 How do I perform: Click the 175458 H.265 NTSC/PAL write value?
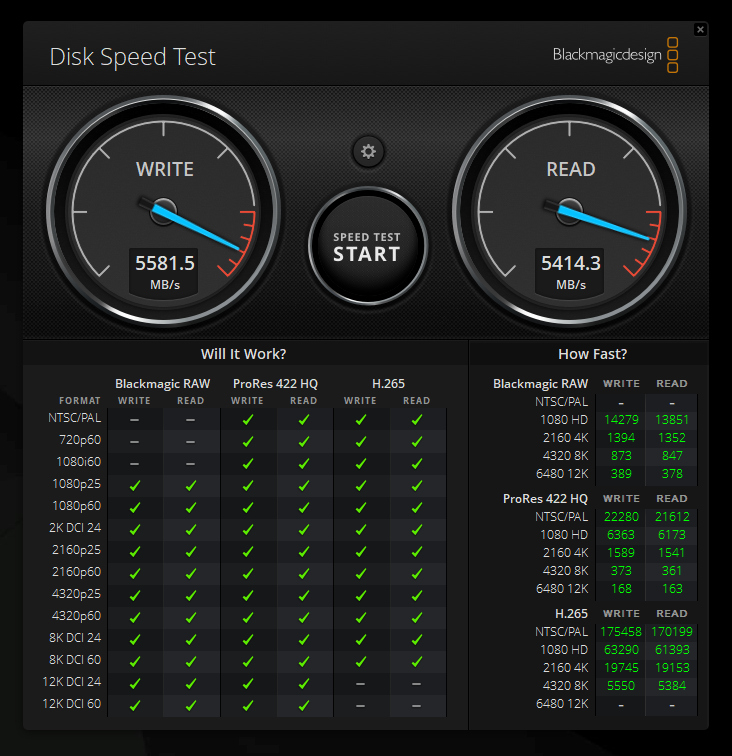coord(621,632)
